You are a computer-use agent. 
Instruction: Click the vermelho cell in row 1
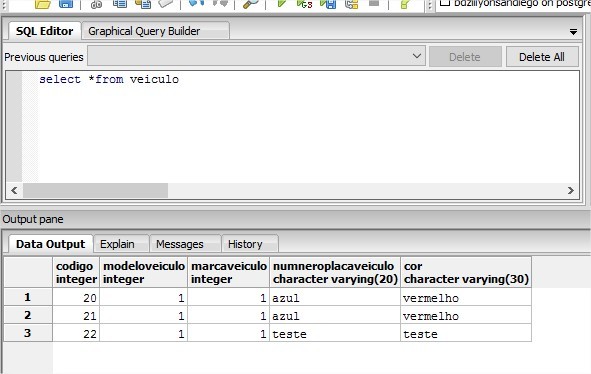coord(466,297)
